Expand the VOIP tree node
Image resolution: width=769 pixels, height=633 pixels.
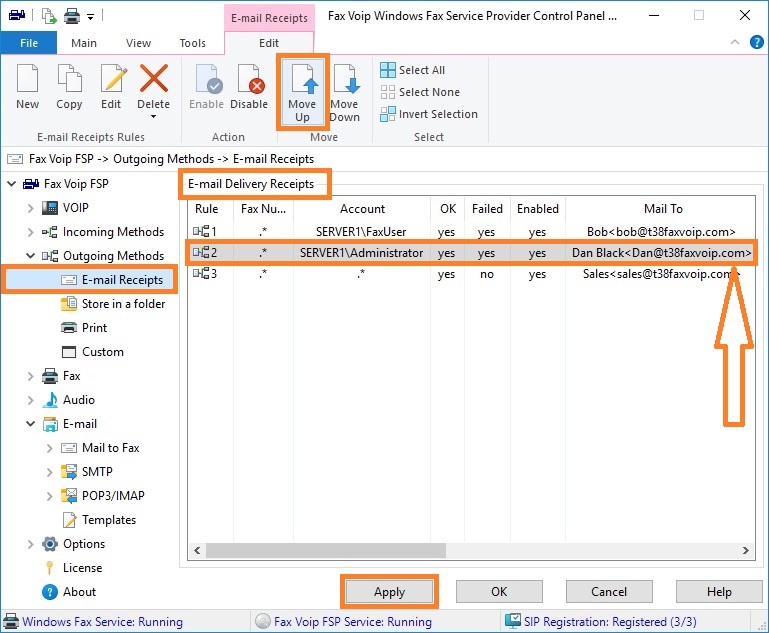tap(30, 208)
